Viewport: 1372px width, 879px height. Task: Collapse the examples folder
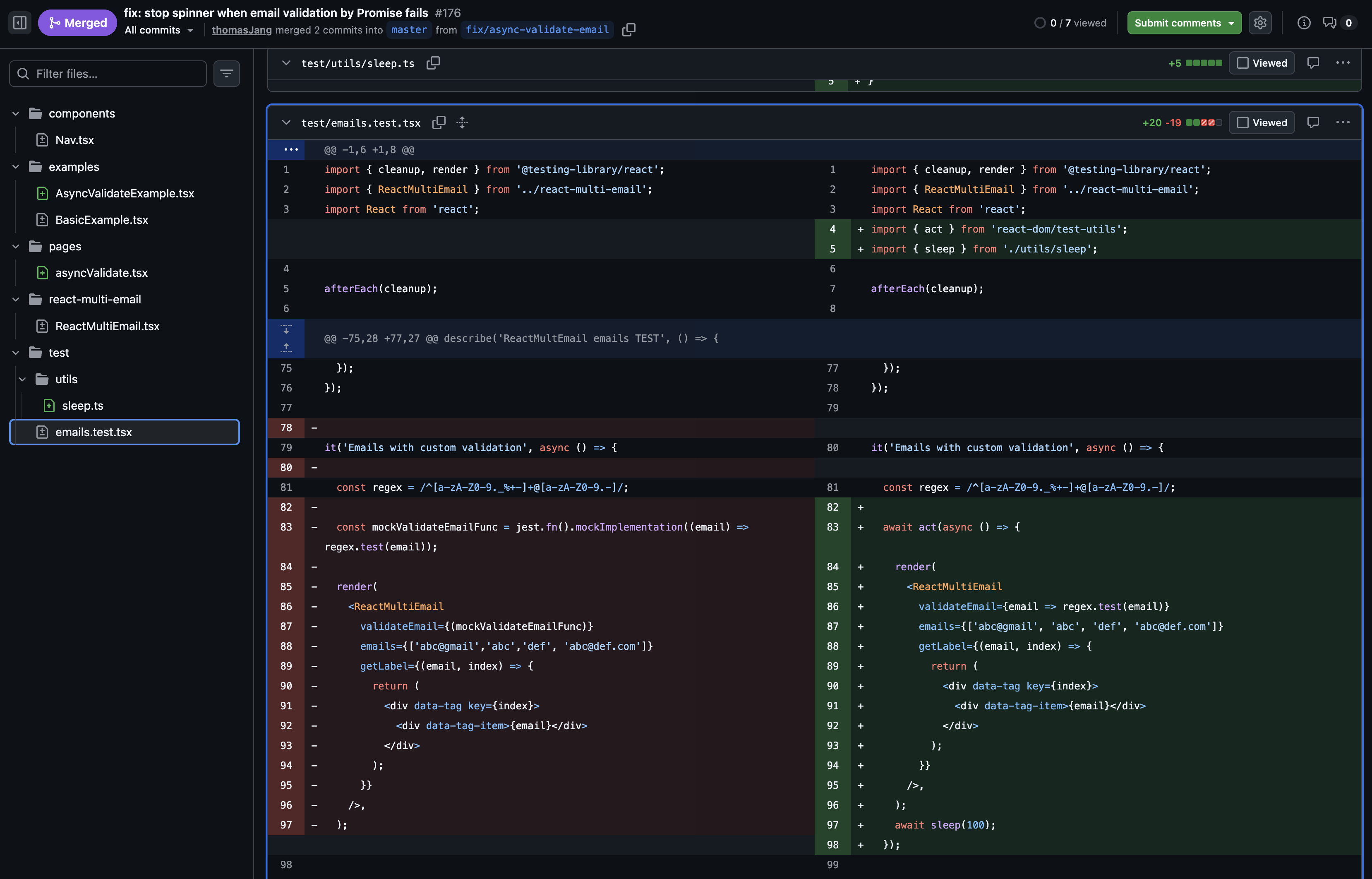[x=16, y=167]
